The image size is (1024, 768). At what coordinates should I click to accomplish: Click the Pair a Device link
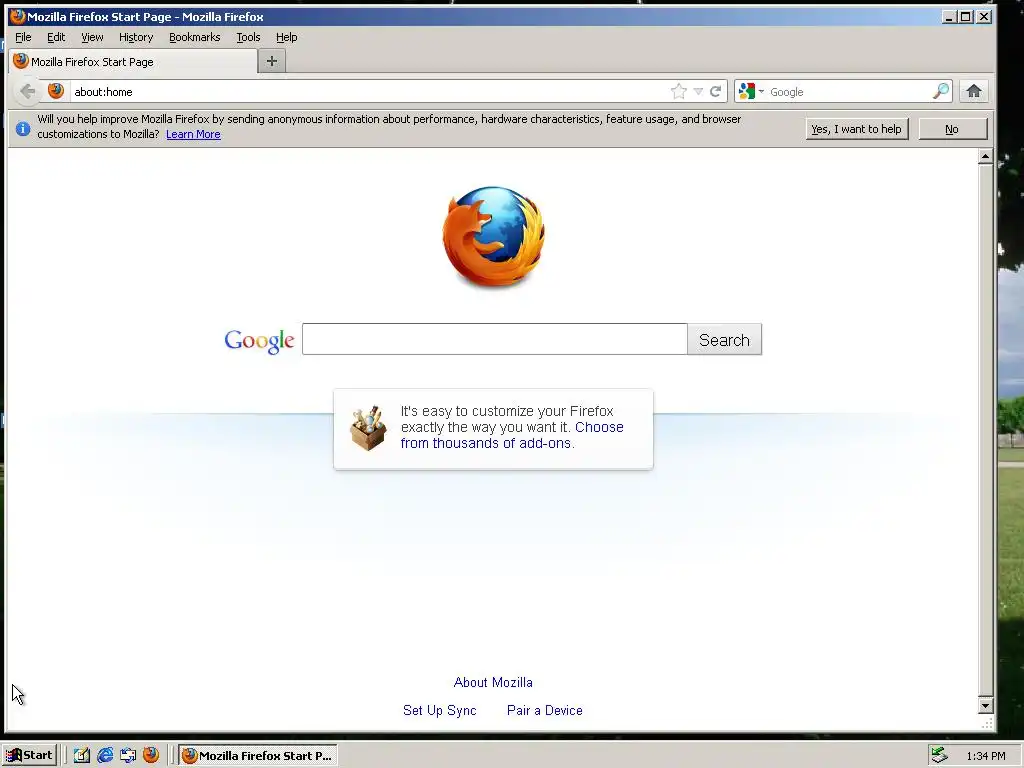click(x=545, y=711)
